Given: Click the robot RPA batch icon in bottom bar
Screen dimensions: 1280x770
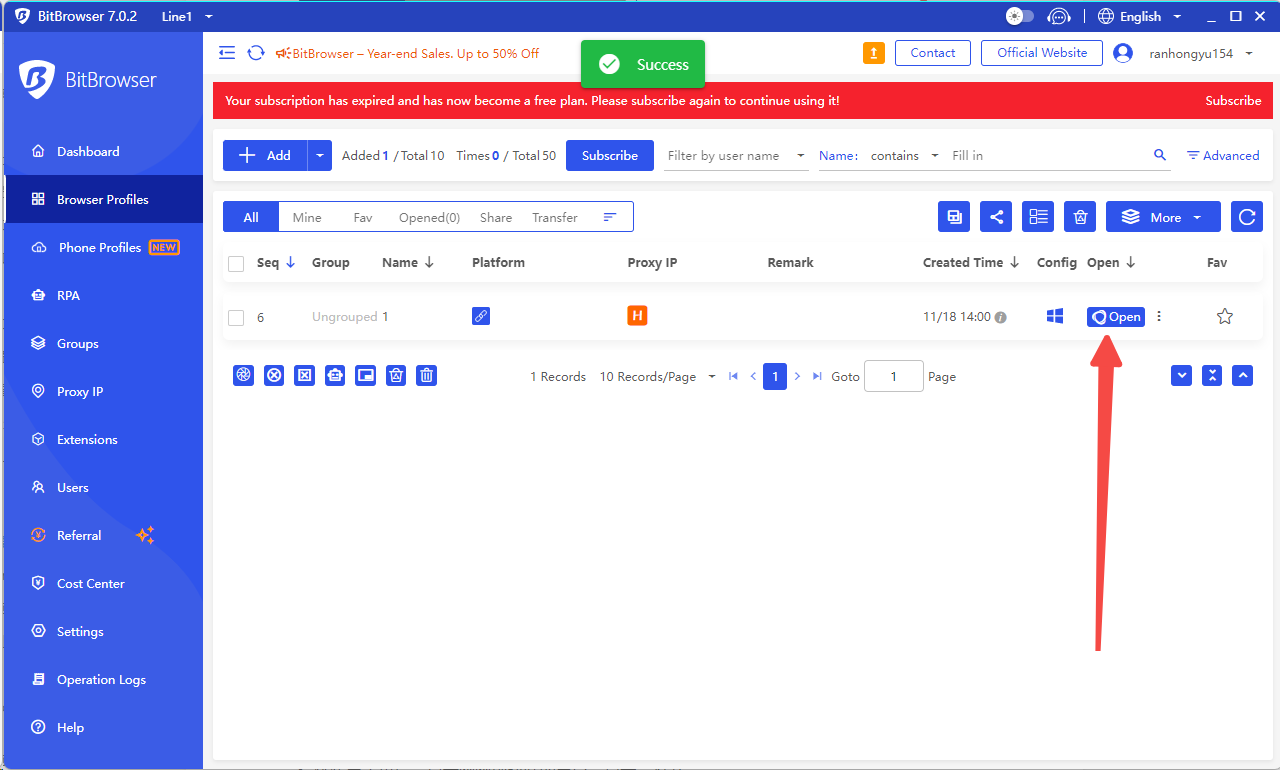Looking at the screenshot, I should [335, 375].
